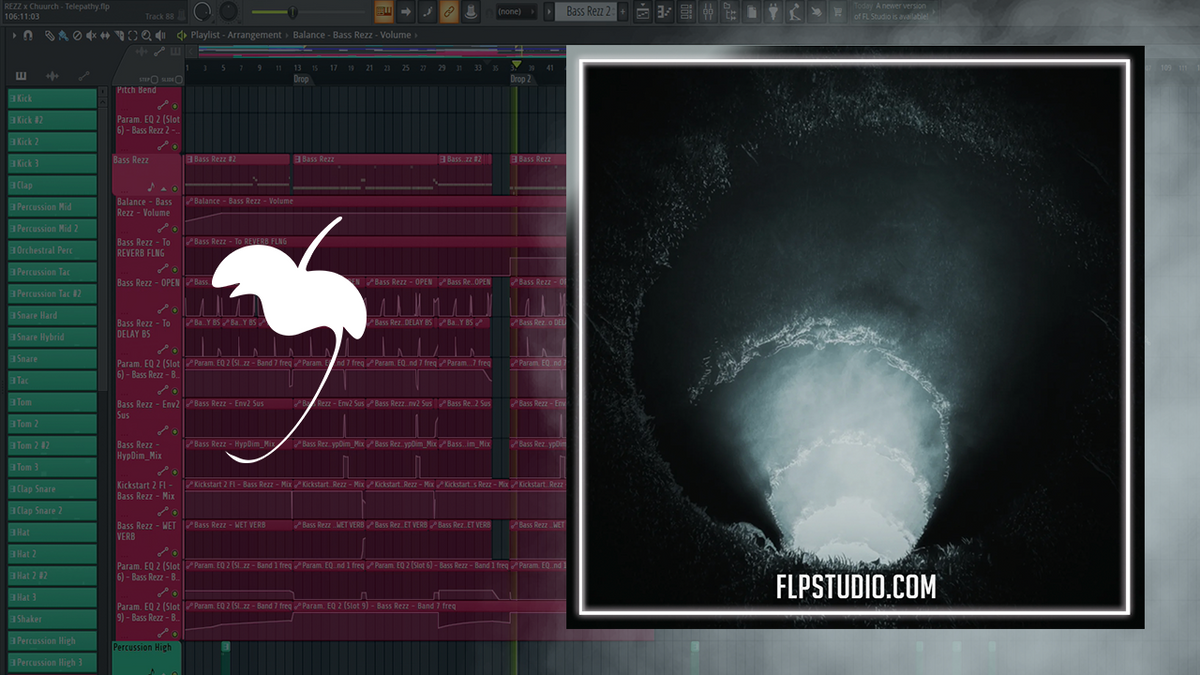This screenshot has width=1200, height=675.
Task: Select the Zoom magnifier tool
Action: point(146,36)
